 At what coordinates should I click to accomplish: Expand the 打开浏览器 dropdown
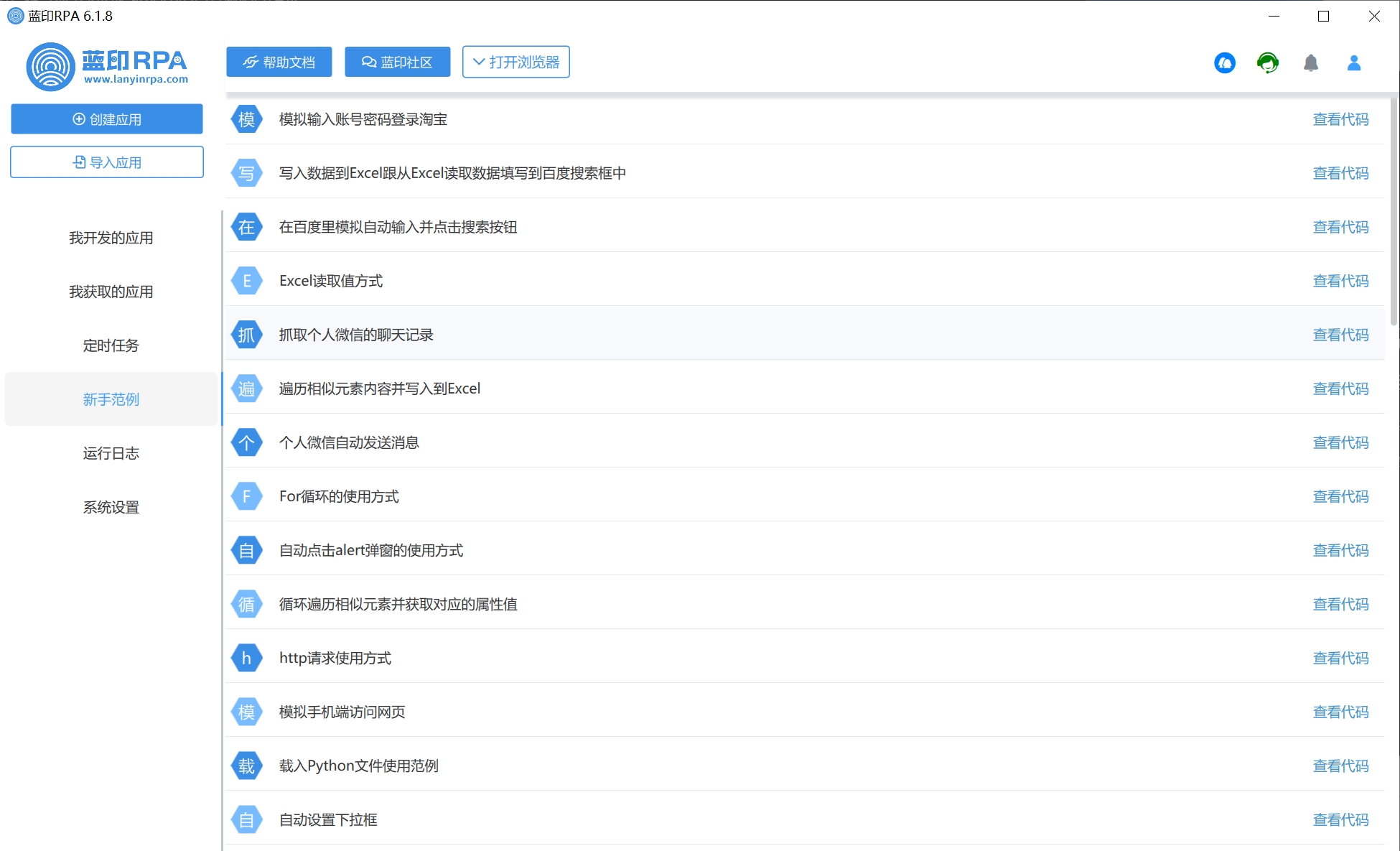[x=516, y=62]
